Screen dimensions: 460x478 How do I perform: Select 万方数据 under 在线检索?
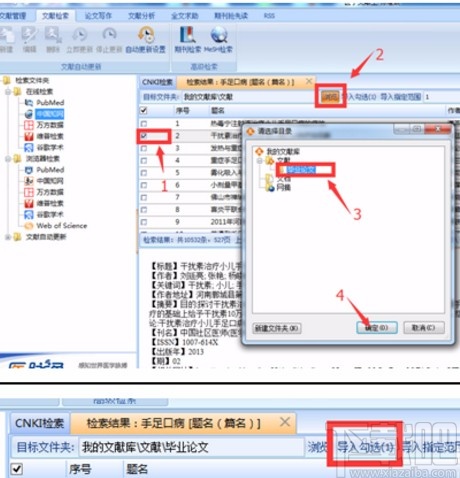50,125
